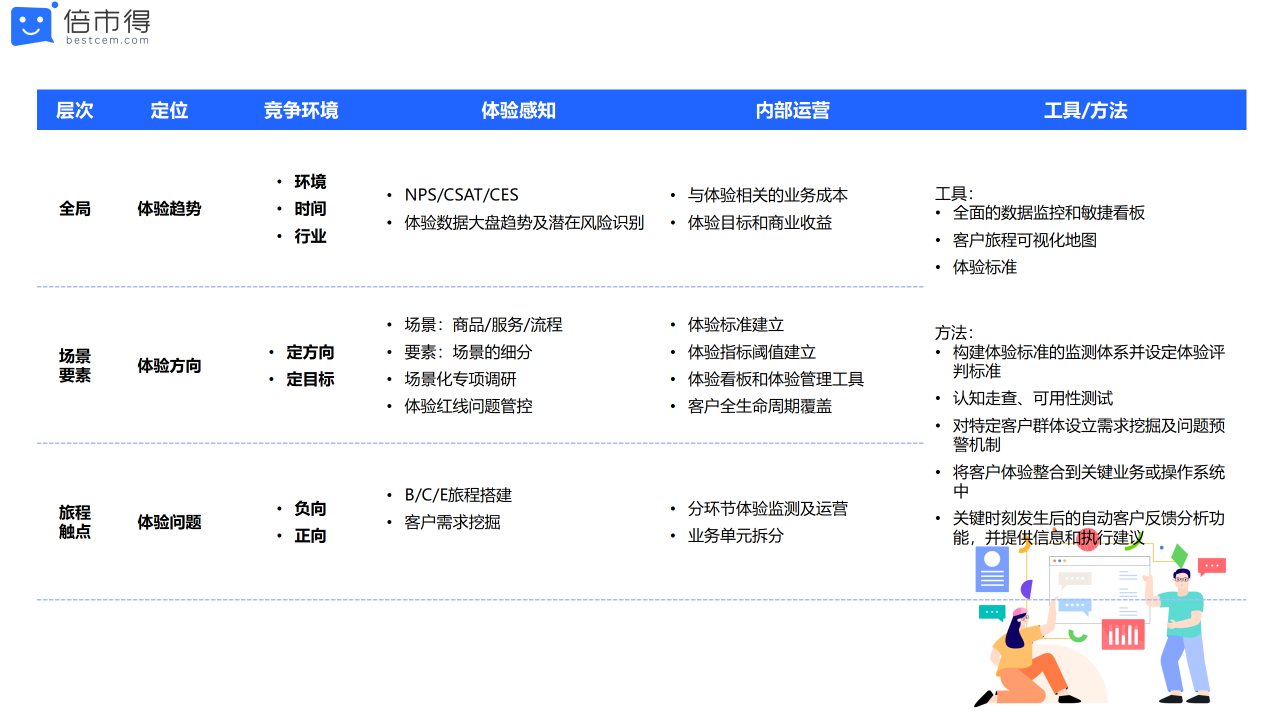Select the 体验红线问题管控 bullet

[x=468, y=406]
